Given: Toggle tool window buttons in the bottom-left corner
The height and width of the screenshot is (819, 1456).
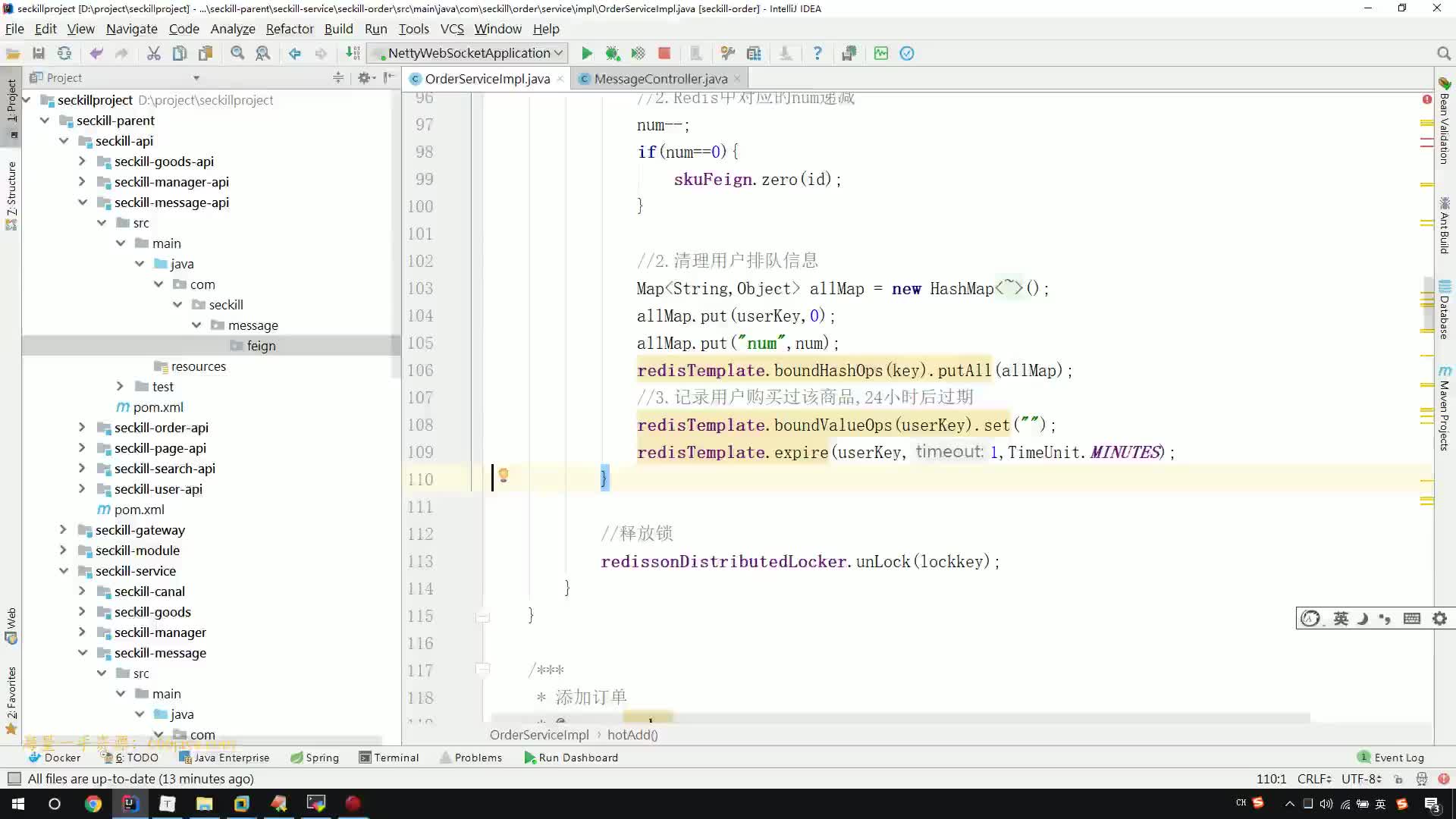Looking at the screenshot, I should pyautogui.click(x=14, y=779).
